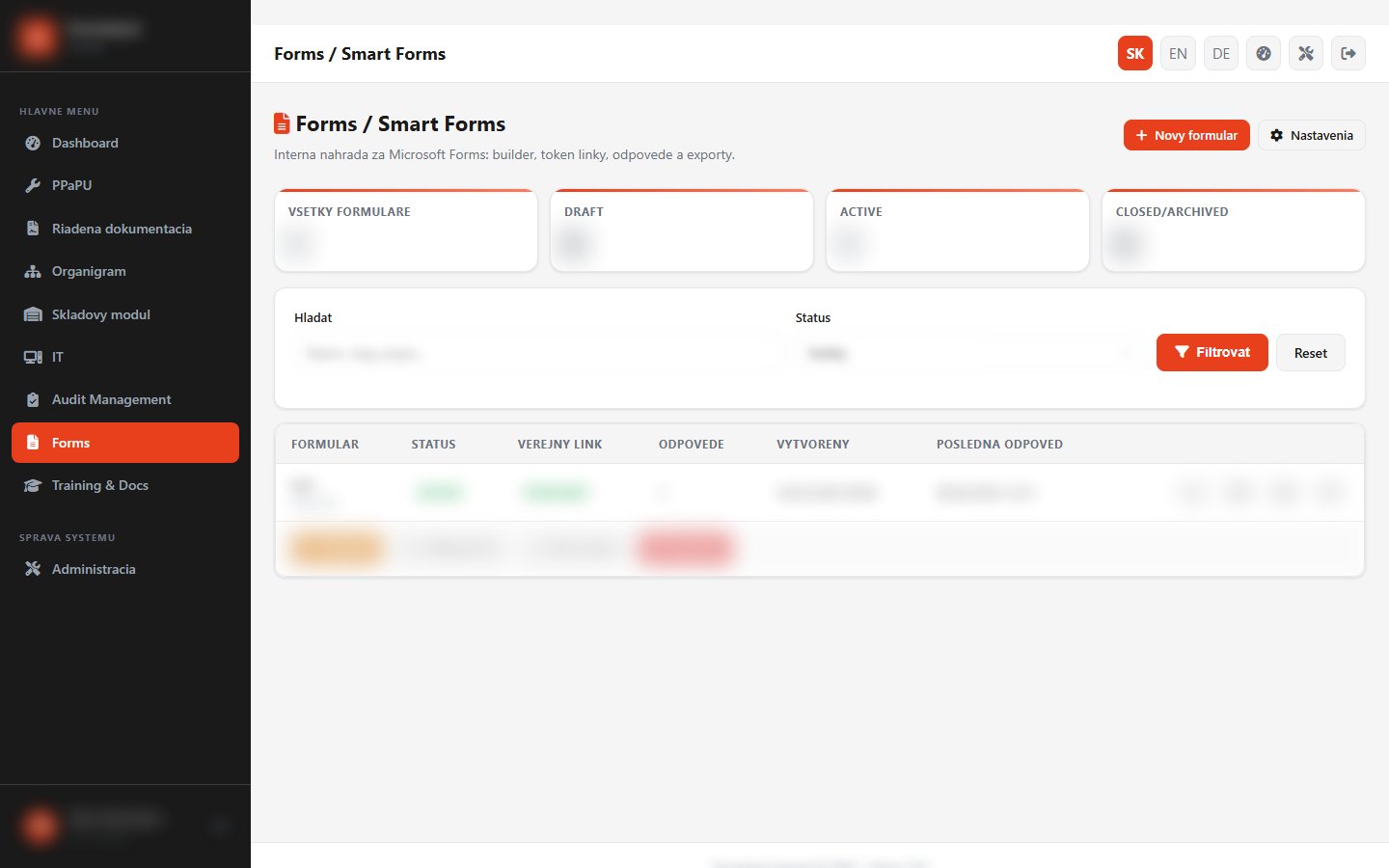The height and width of the screenshot is (868, 1389).
Task: Go to Riadena dokumentacia section
Action: (x=125, y=229)
